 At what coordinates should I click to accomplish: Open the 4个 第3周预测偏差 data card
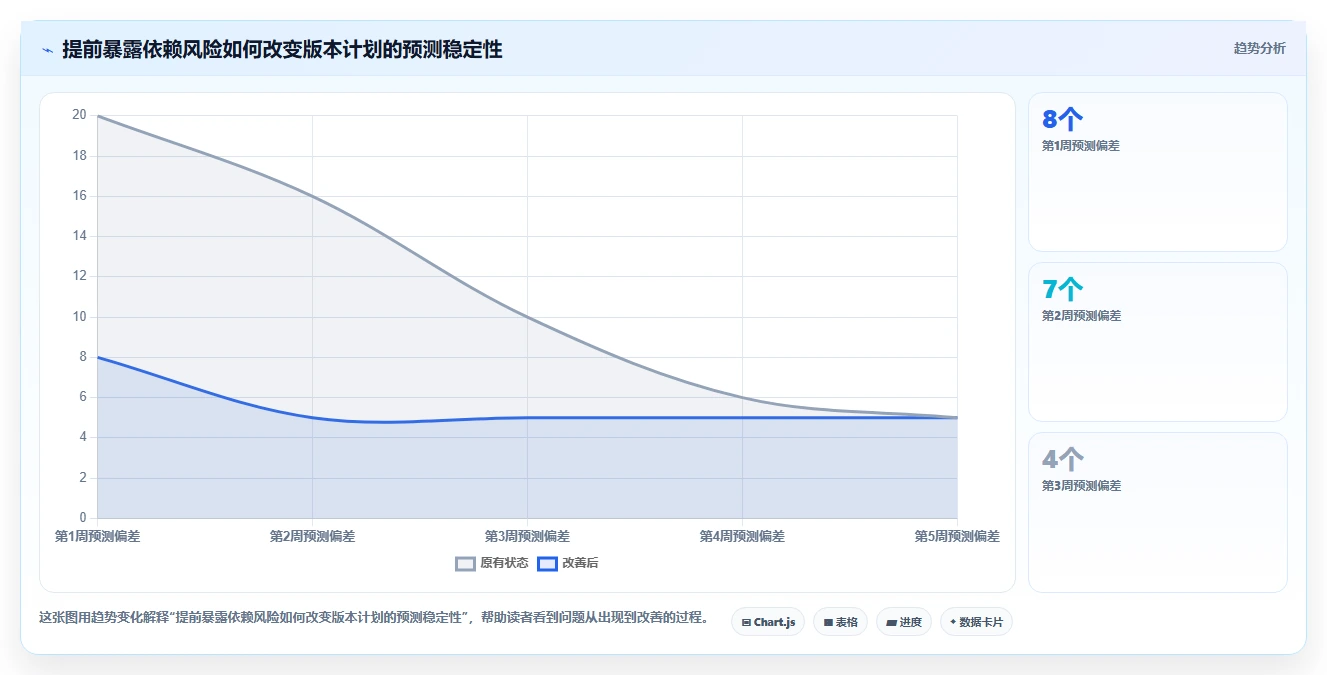point(1157,512)
